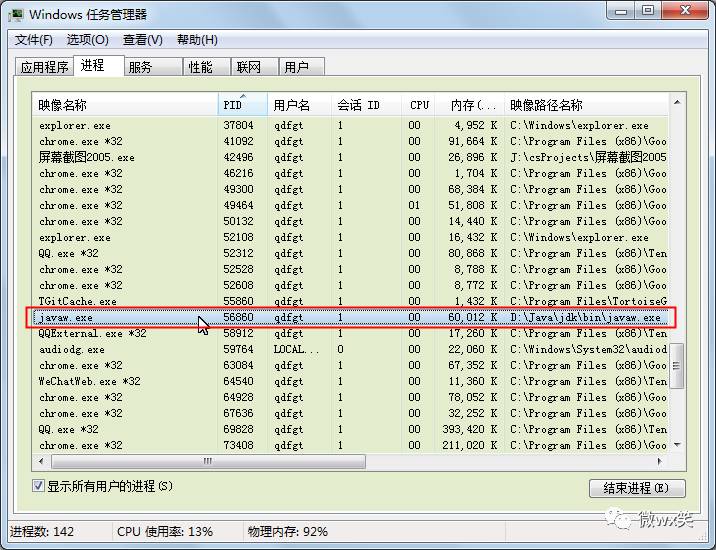716x550 pixels.
Task: Select chrome.exe with PID 67636
Action: click(x=350, y=413)
